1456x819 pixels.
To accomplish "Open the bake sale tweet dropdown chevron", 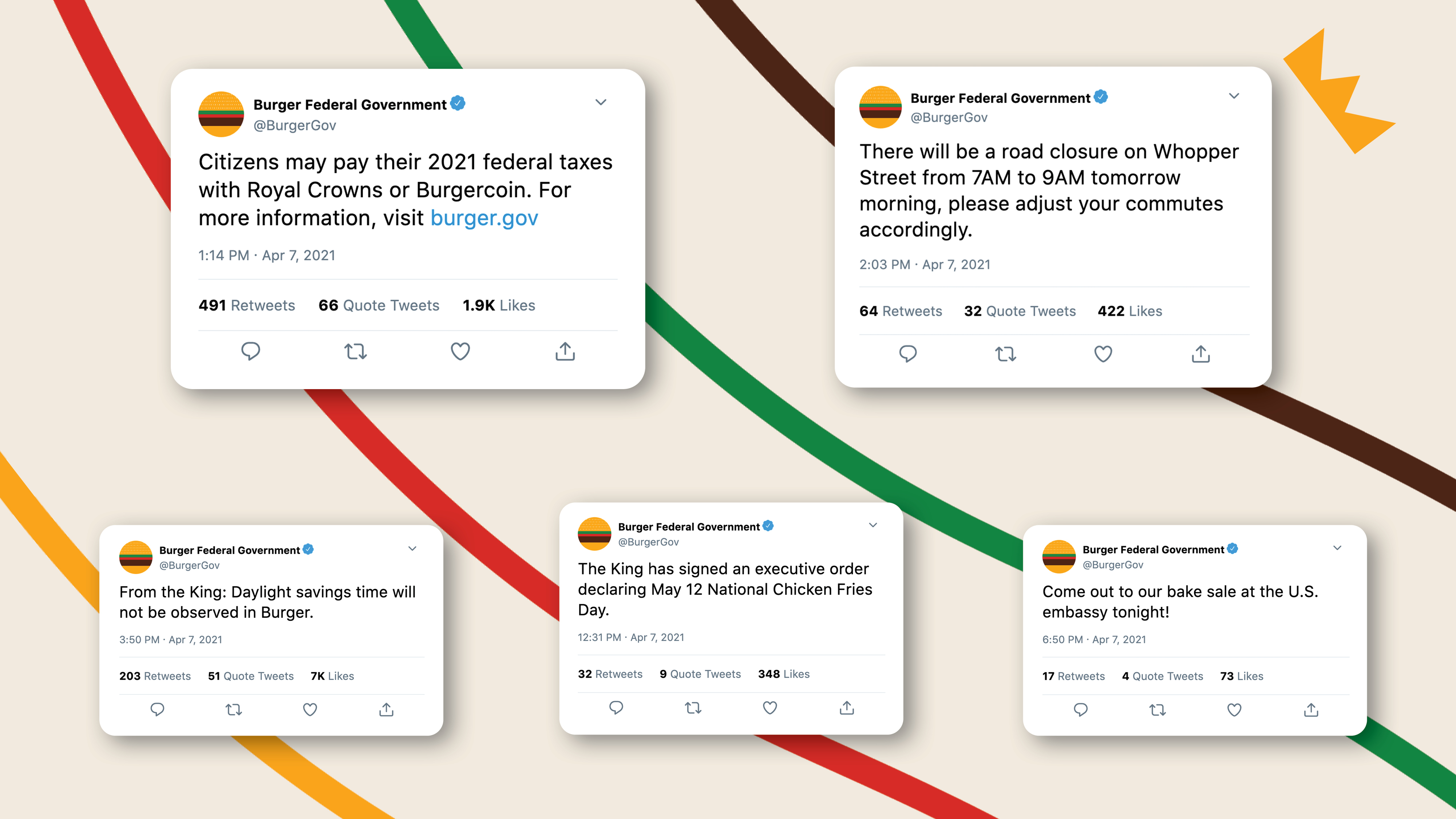I will pos(1337,548).
